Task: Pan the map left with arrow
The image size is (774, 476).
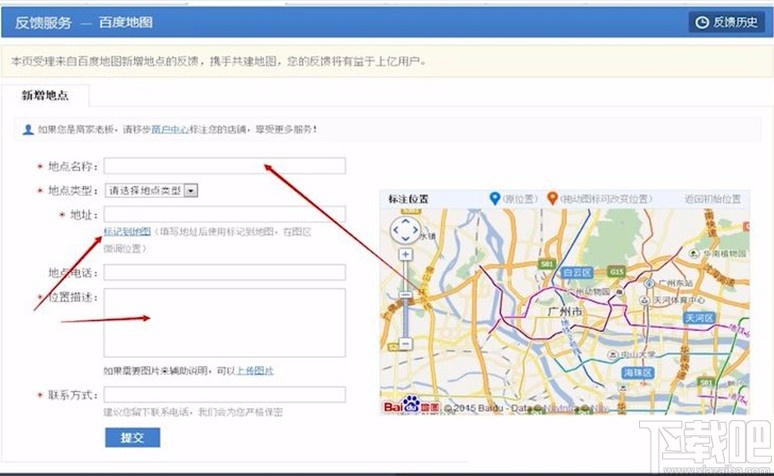Action: point(396,230)
